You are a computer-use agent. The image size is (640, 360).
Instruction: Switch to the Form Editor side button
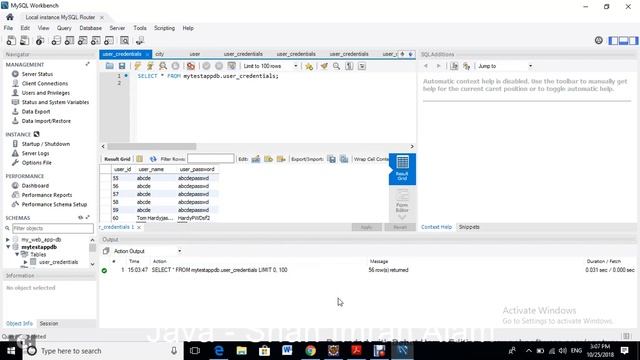(402, 201)
